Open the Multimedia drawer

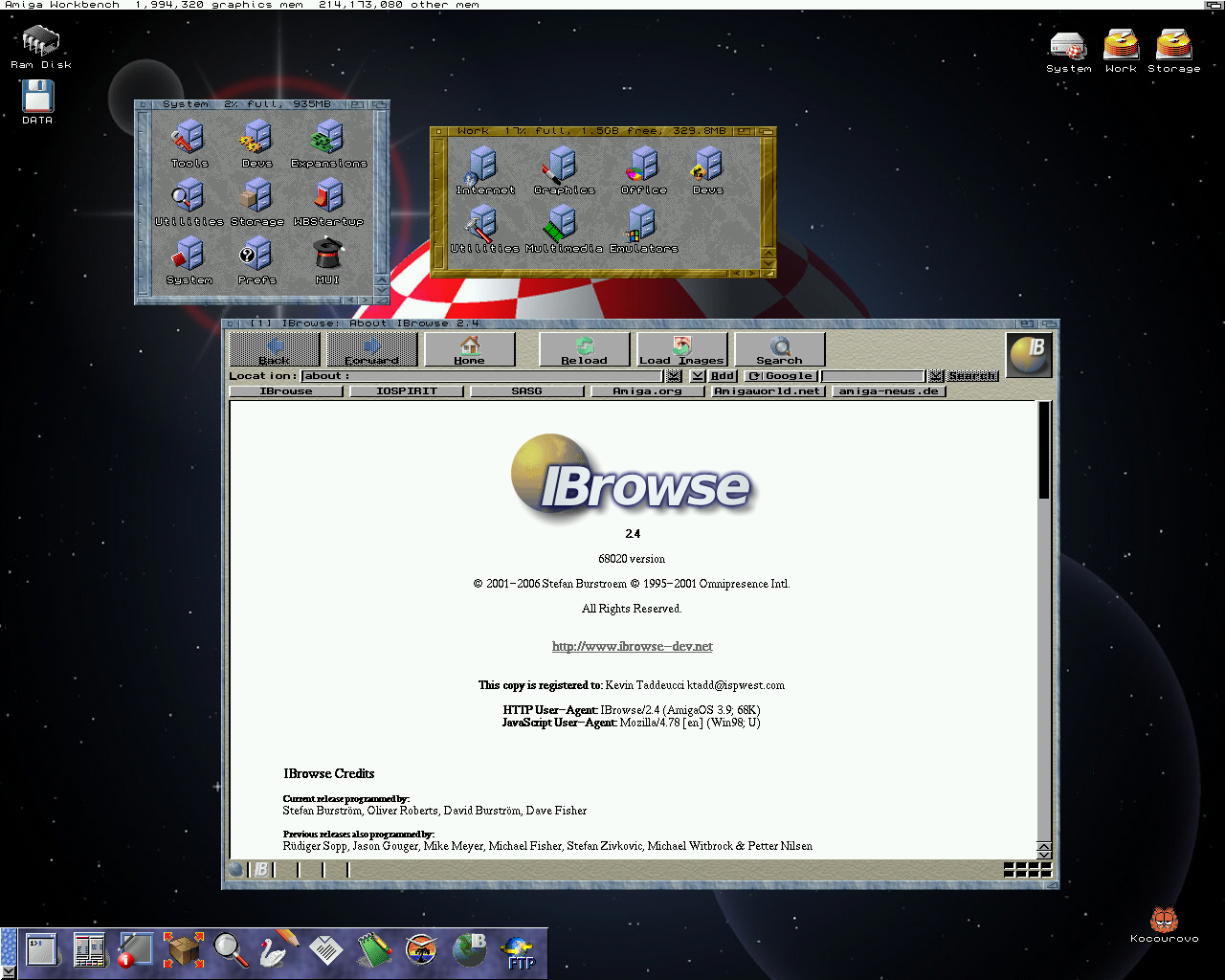click(563, 229)
